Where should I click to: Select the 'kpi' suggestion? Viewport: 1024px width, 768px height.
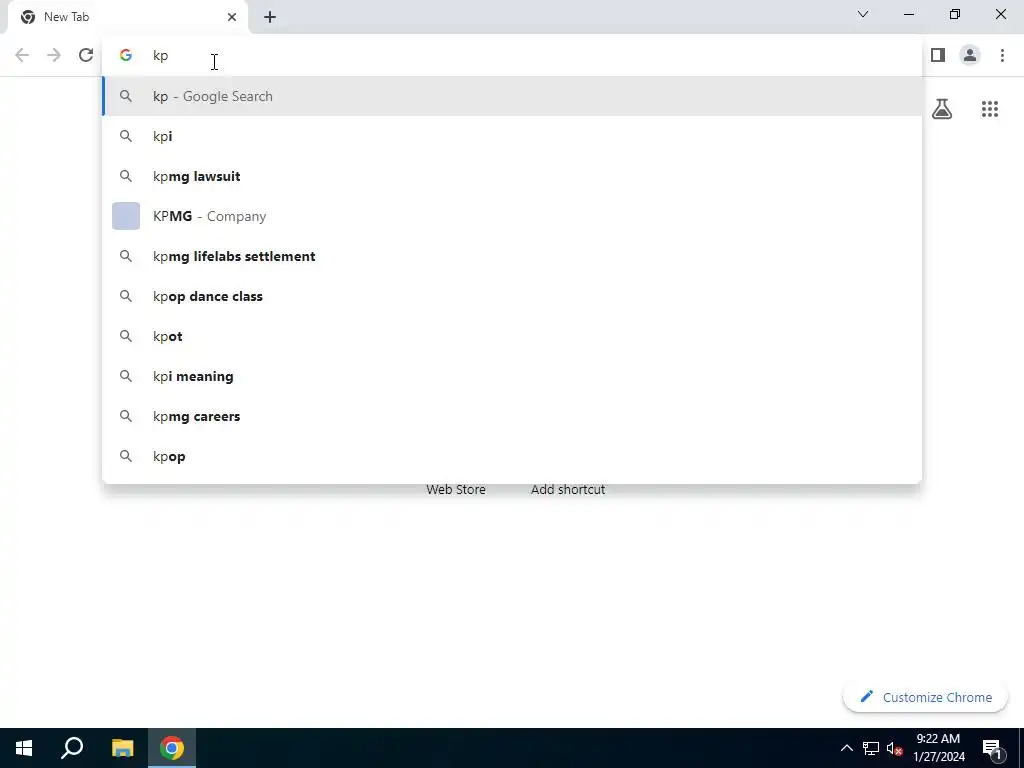point(512,136)
